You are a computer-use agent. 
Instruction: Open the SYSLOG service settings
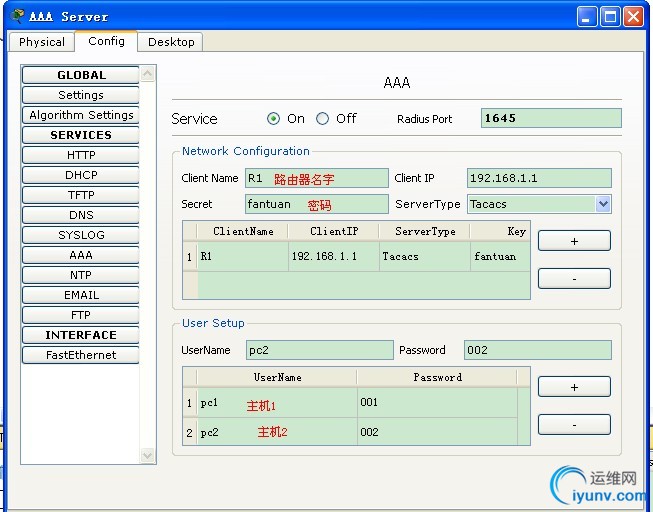click(81, 235)
